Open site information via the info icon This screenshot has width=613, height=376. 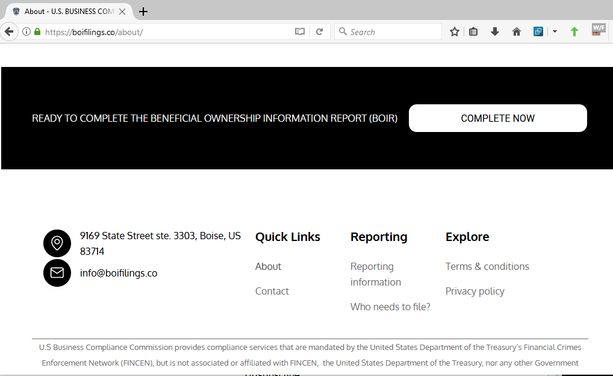26,32
